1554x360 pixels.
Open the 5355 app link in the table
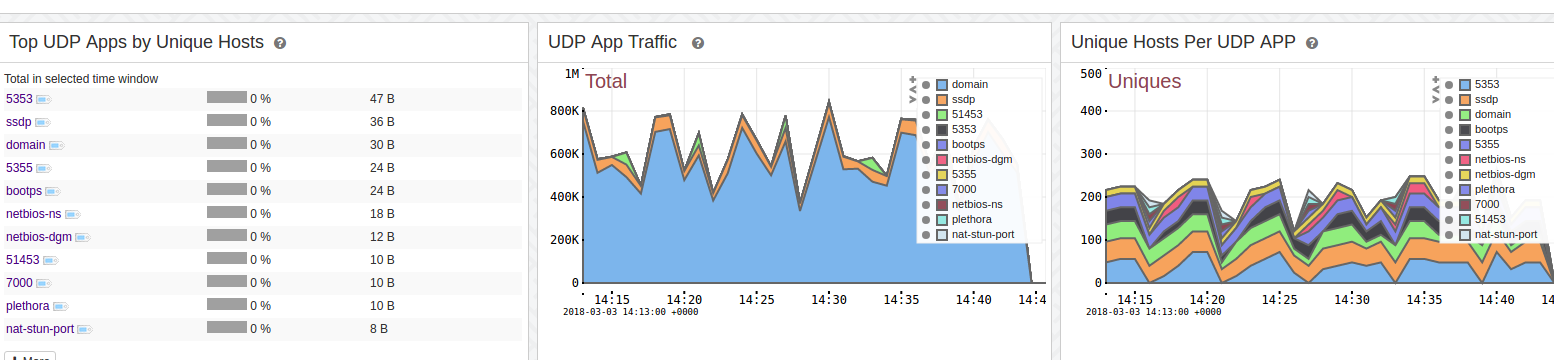point(20,168)
